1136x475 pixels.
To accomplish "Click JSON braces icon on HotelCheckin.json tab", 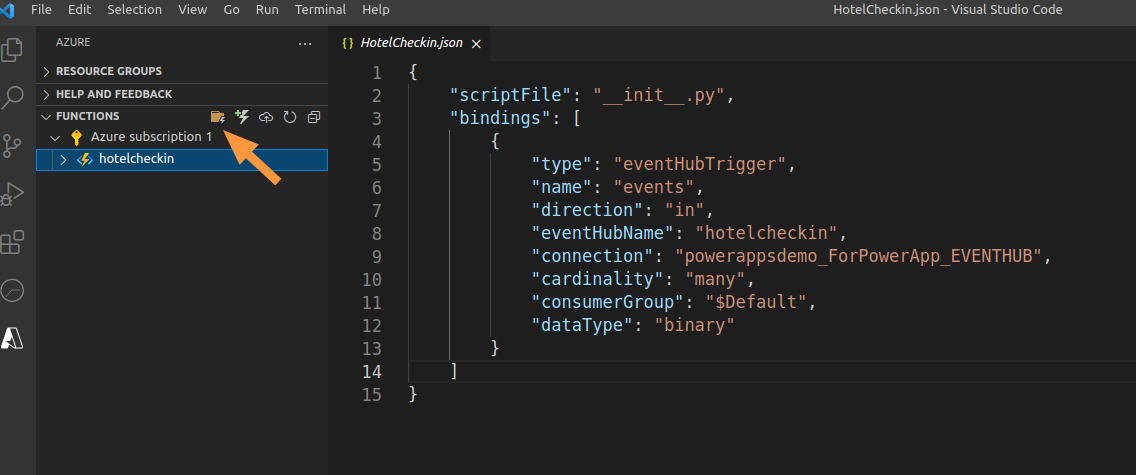I will 348,43.
